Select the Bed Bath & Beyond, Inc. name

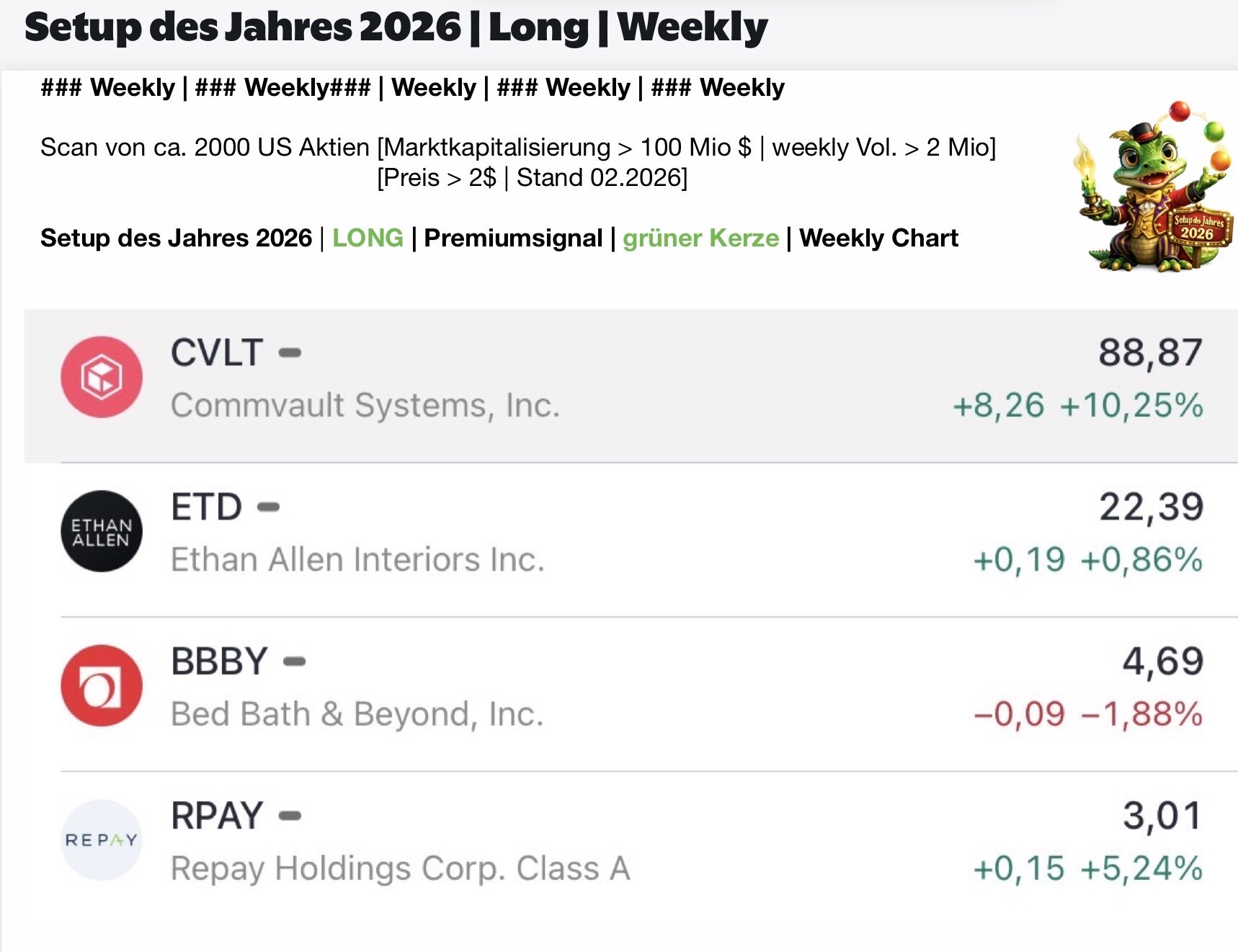(x=357, y=714)
